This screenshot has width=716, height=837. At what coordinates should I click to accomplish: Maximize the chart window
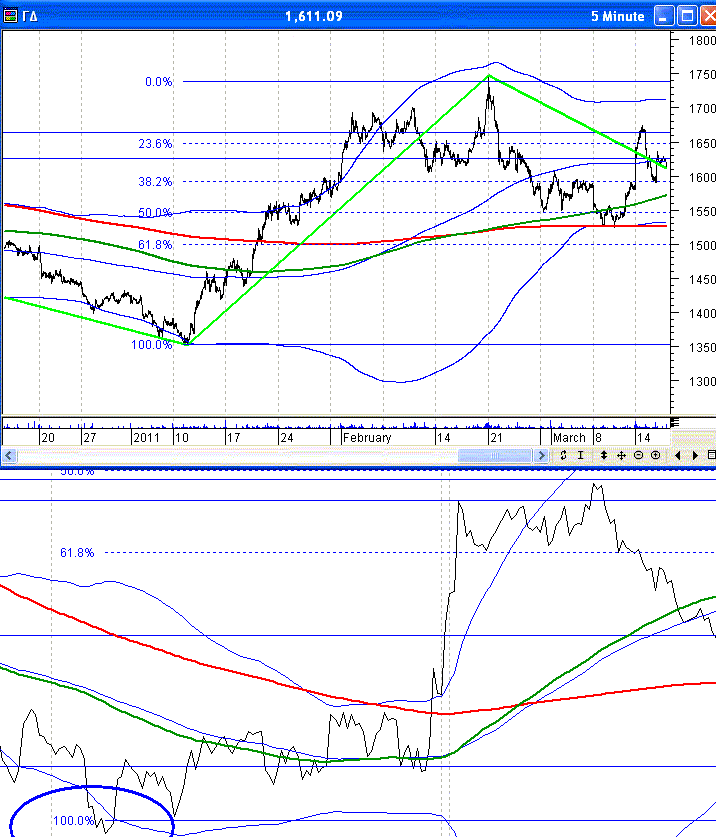click(686, 16)
